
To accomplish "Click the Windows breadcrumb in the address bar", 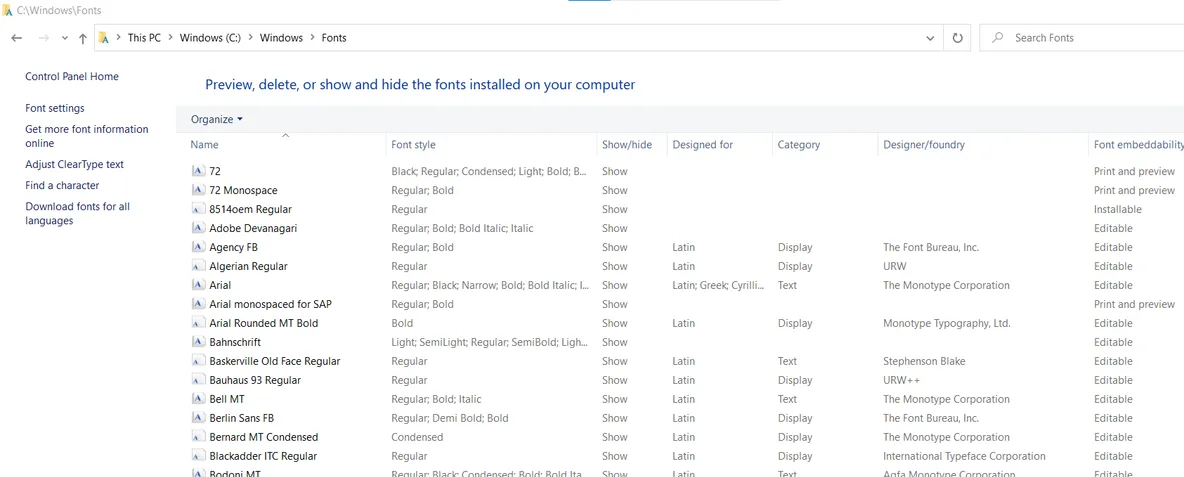I will click(x=281, y=38).
